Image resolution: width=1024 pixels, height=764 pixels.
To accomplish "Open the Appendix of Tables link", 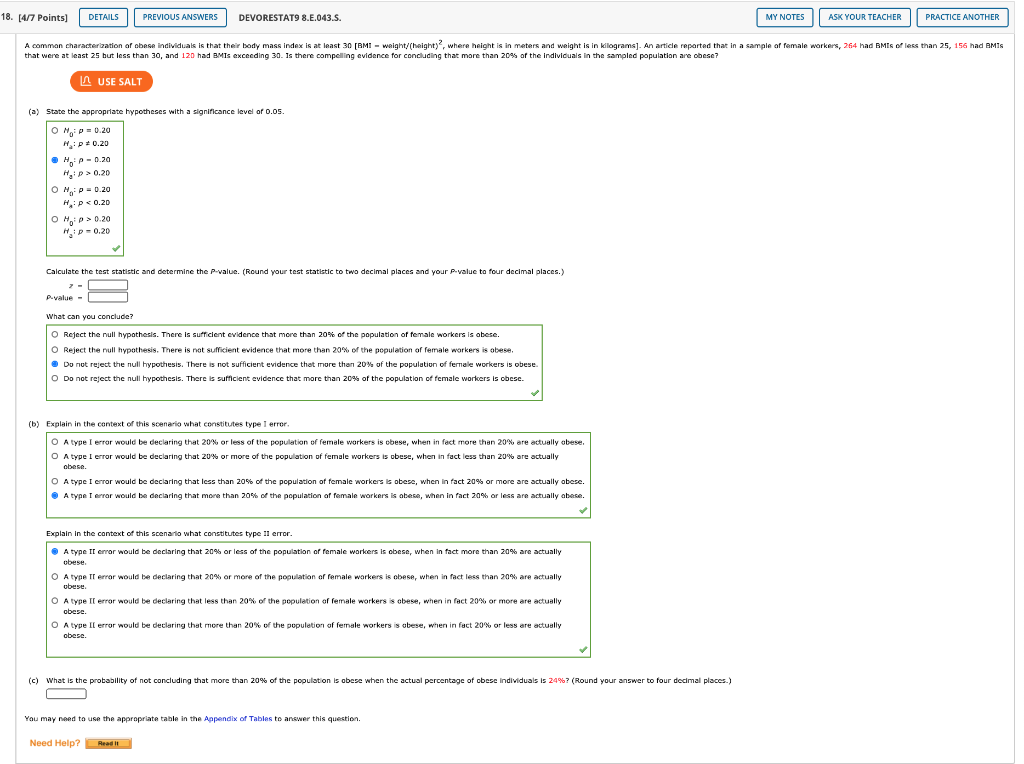I will 240,716.
